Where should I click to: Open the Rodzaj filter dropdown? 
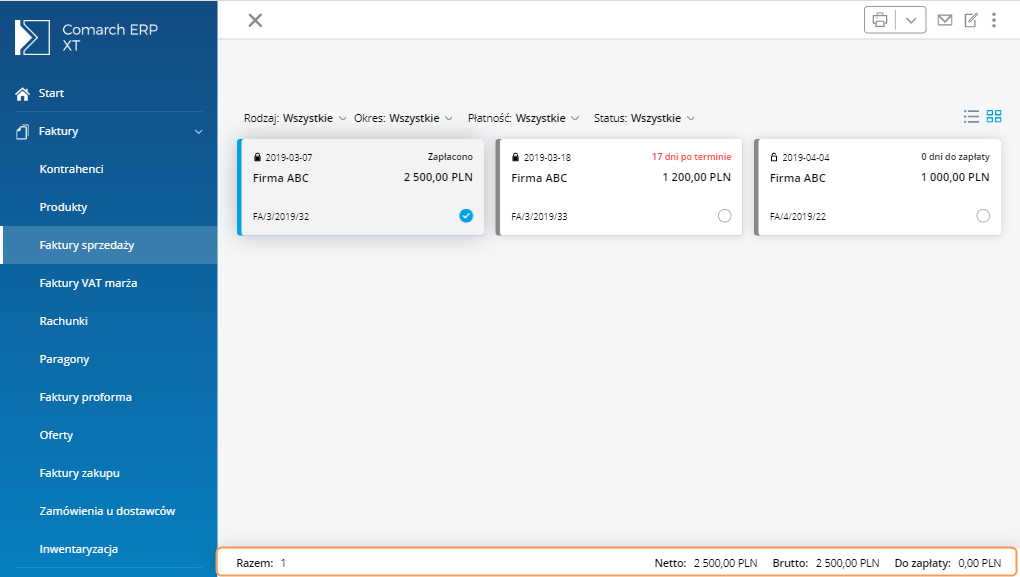point(295,118)
